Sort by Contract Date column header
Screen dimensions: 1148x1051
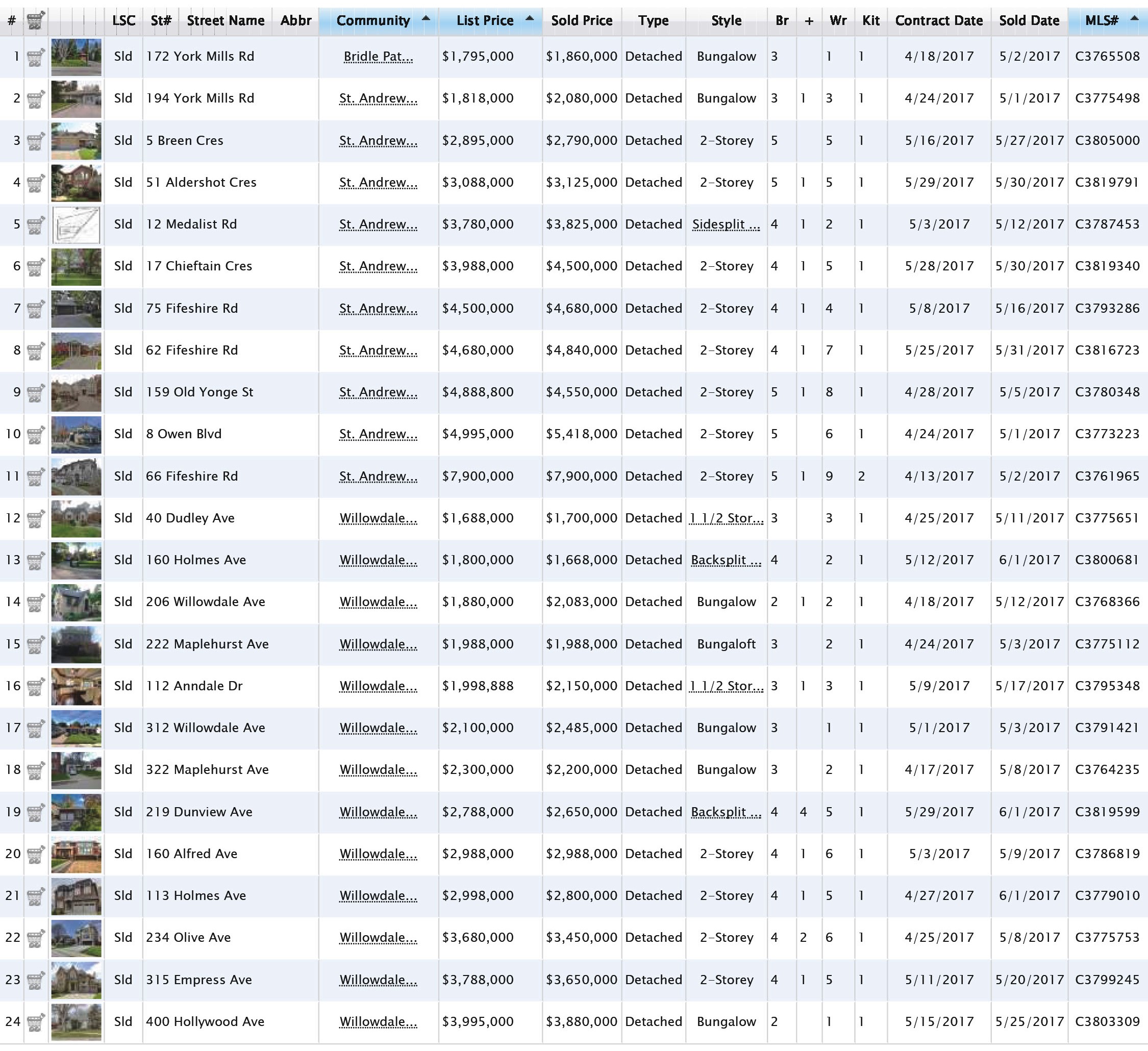pos(938,21)
